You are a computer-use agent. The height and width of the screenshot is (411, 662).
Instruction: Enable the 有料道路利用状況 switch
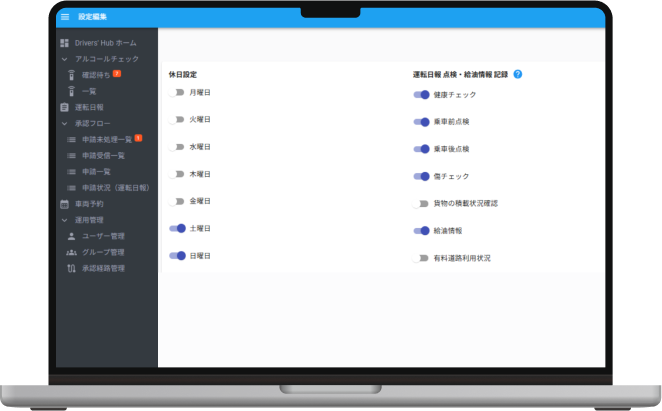[421, 258]
